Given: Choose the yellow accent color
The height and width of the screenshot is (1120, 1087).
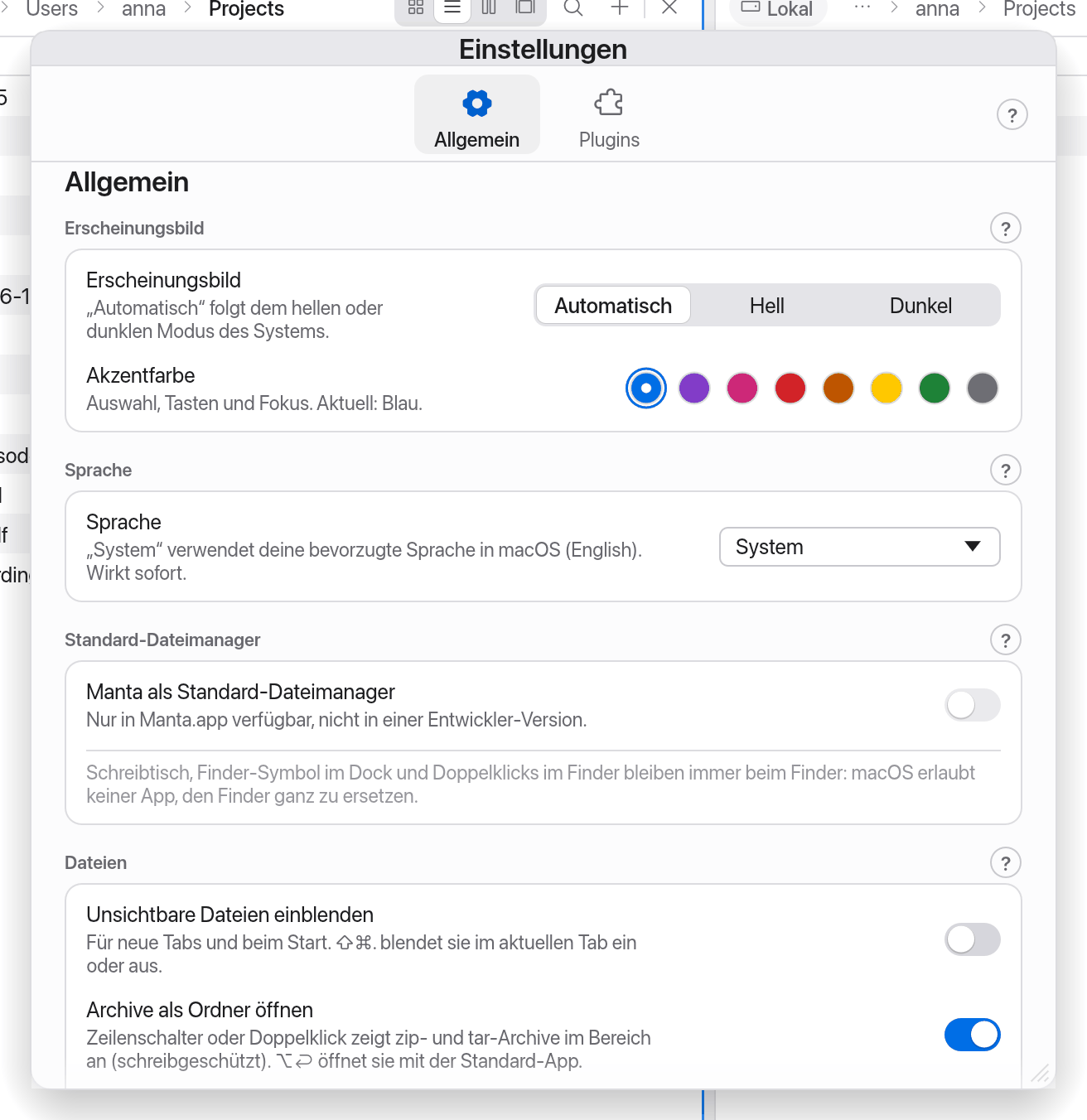Looking at the screenshot, I should tap(887, 388).
